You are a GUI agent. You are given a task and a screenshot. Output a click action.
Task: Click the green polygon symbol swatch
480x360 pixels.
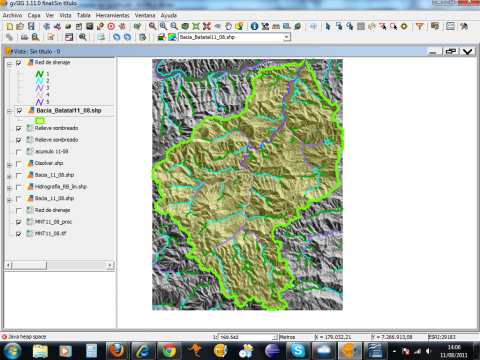40,121
